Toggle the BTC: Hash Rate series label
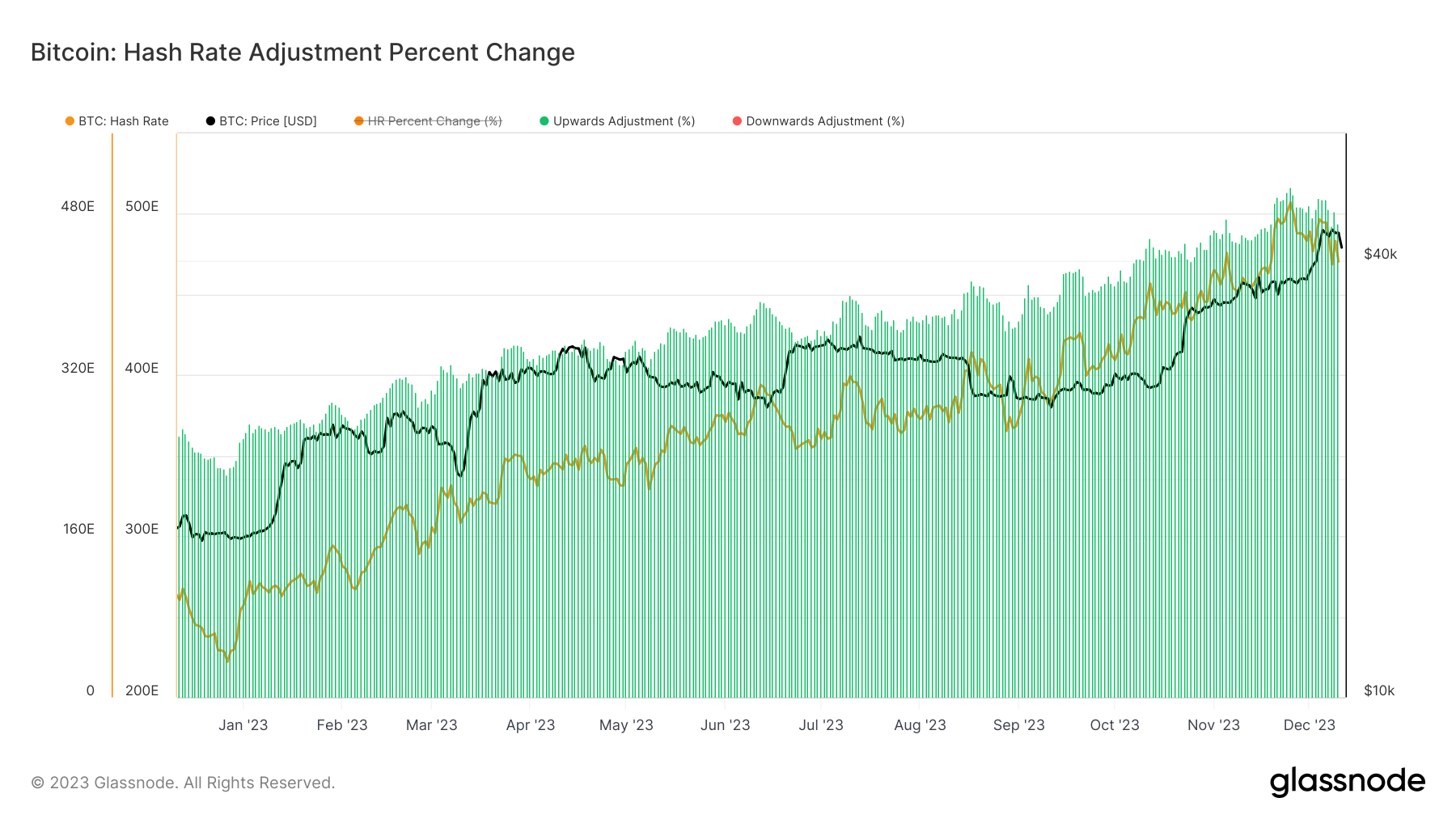Screen dimensions: 1456x819 124,121
